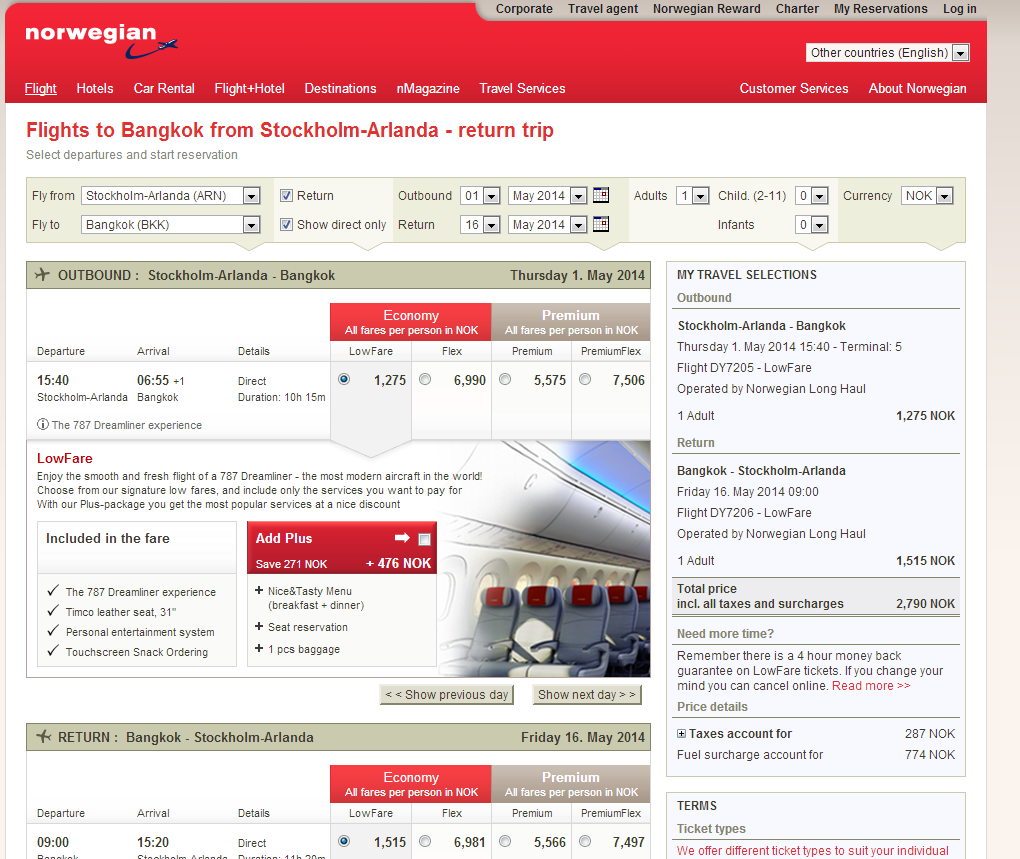1020x859 pixels.
Task: Open the Norwegian Reward link
Action: pyautogui.click(x=706, y=8)
